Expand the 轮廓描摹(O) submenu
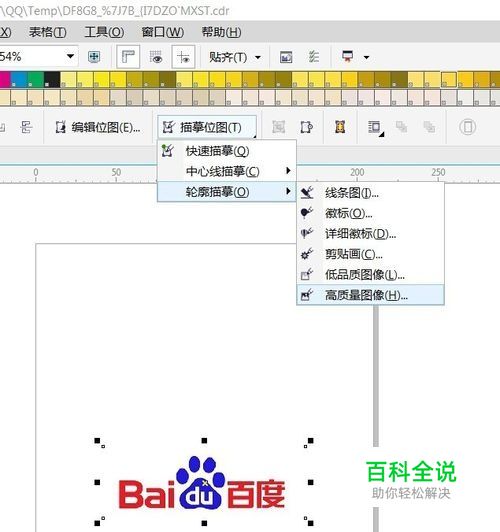 click(227, 192)
